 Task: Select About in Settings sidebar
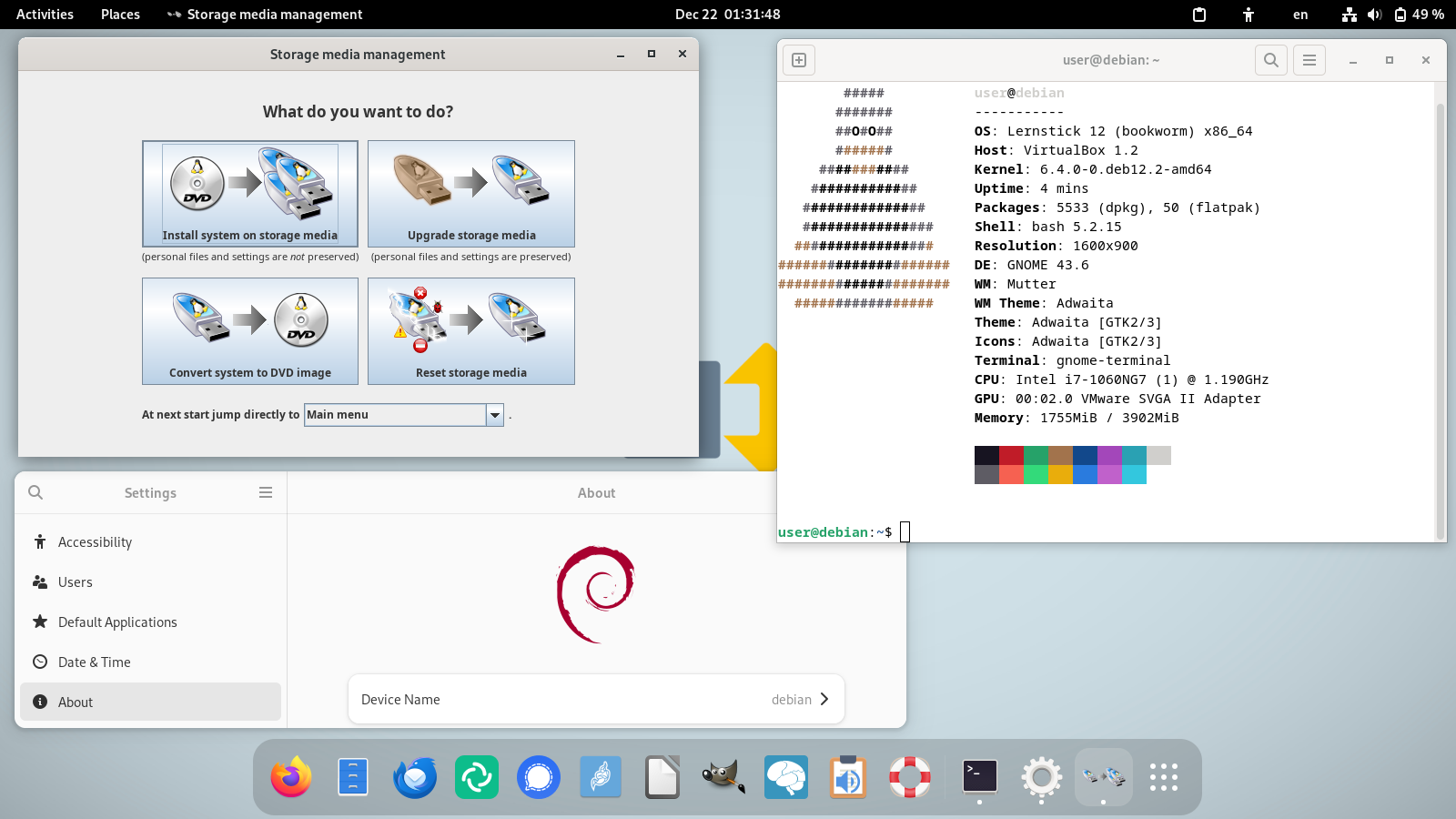(150, 703)
